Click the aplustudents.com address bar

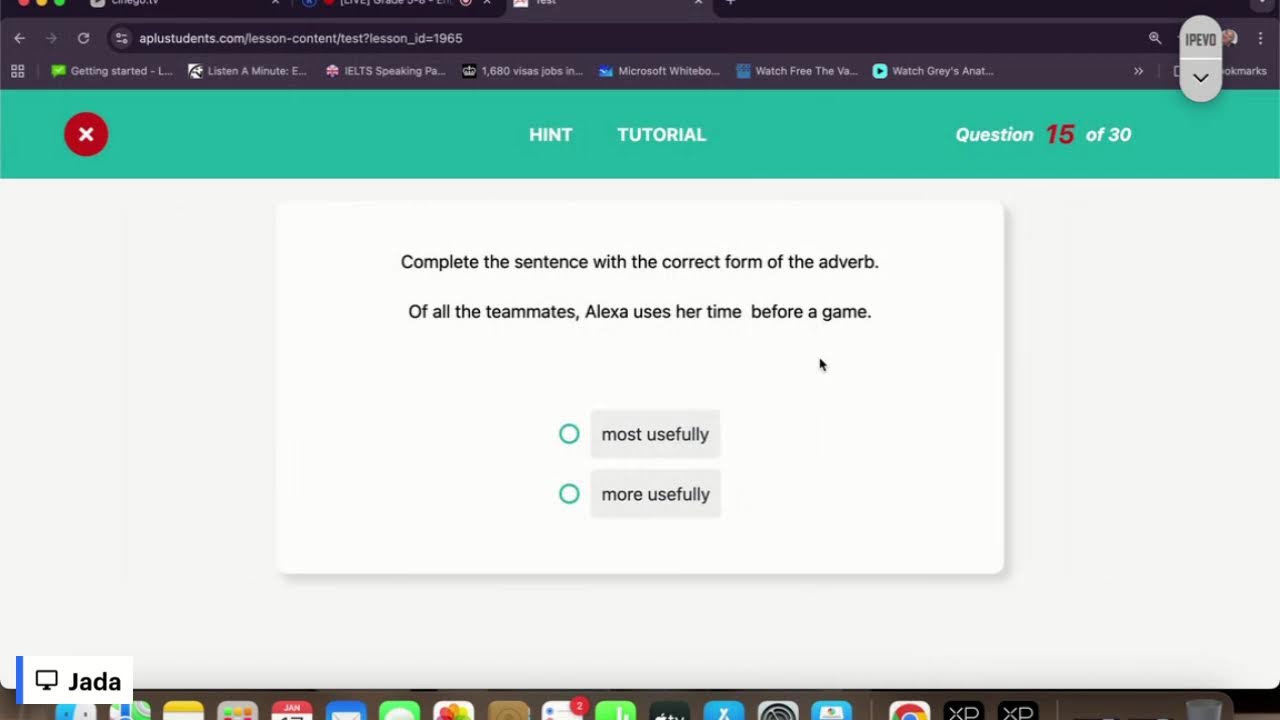click(x=300, y=38)
